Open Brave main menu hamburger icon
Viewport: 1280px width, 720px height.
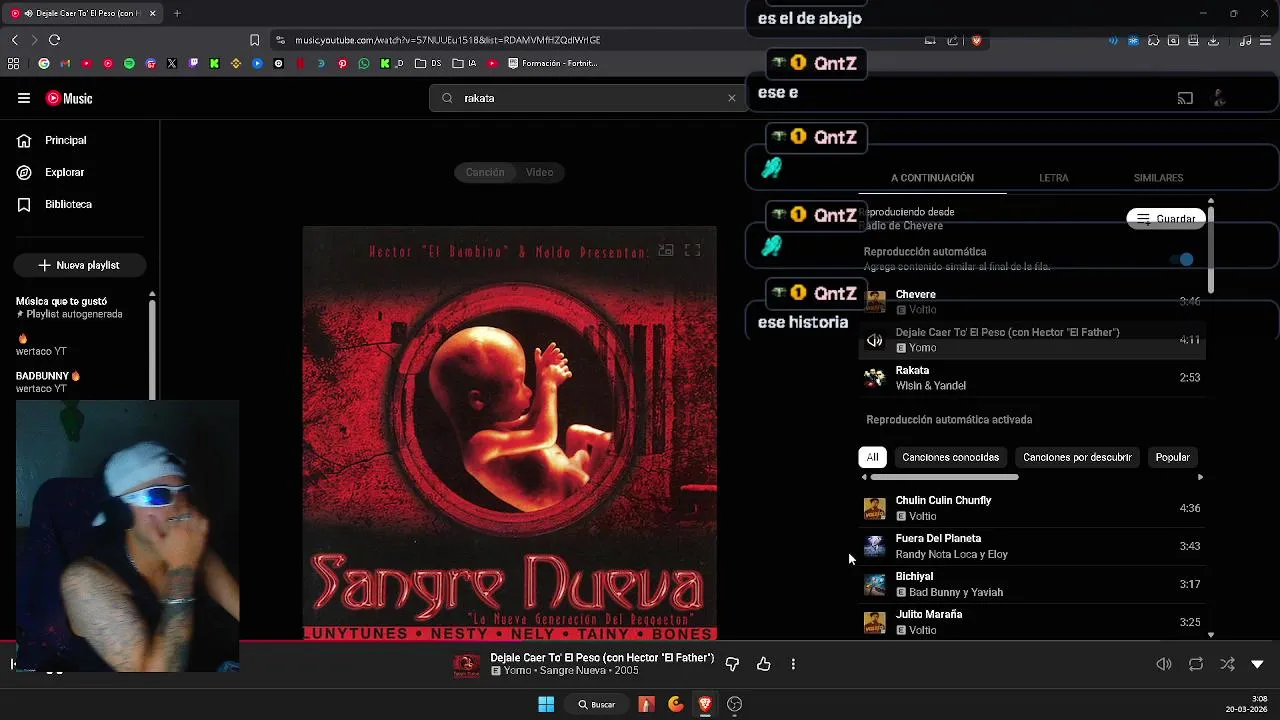tap(1268, 41)
